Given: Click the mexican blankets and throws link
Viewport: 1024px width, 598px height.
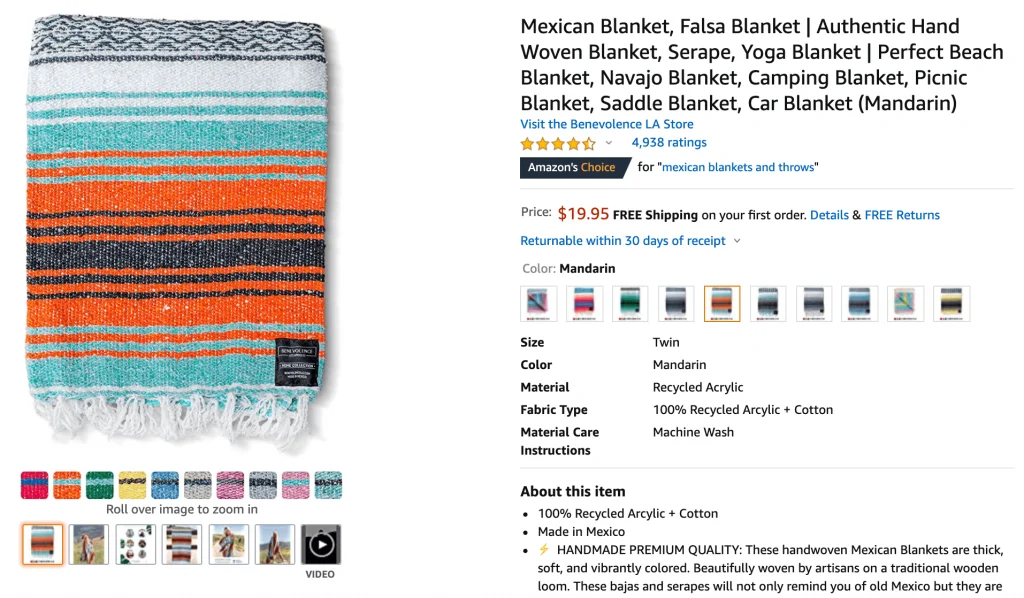Looking at the screenshot, I should pyautogui.click(x=738, y=167).
